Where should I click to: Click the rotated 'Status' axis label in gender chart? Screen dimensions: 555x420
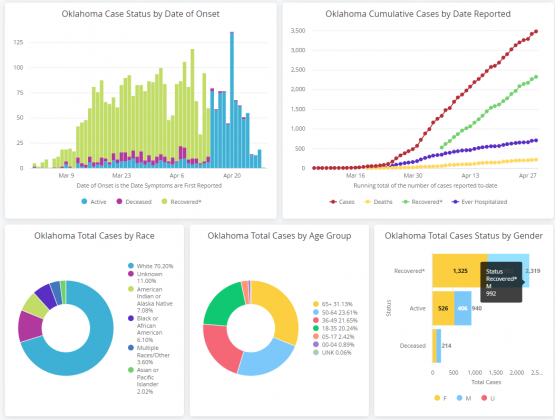click(389, 308)
